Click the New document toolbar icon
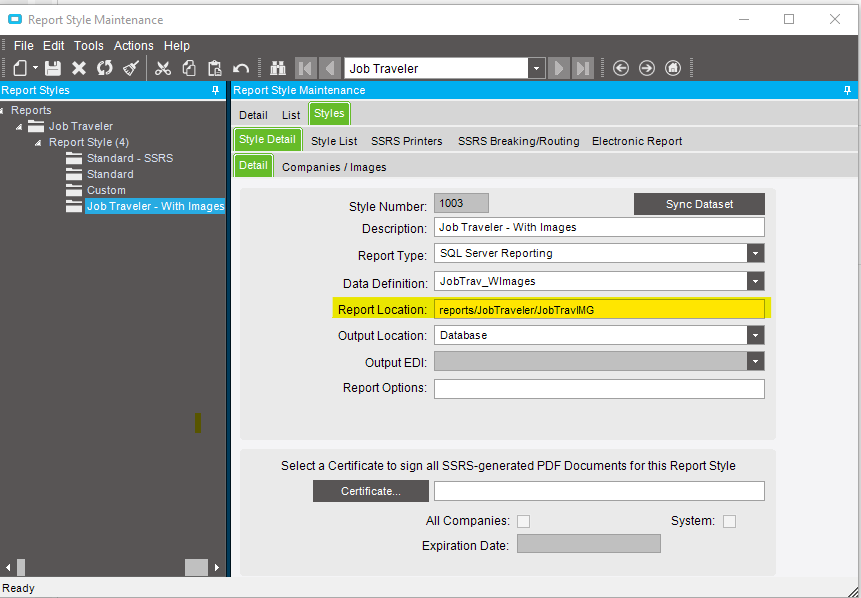Screen dimensions: 861x598 click(x=20, y=68)
